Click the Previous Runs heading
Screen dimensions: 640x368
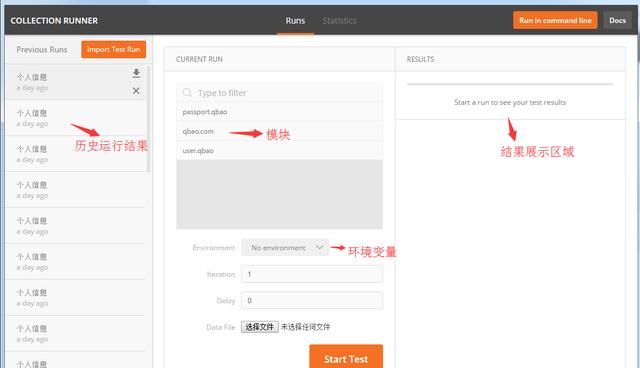[42, 49]
